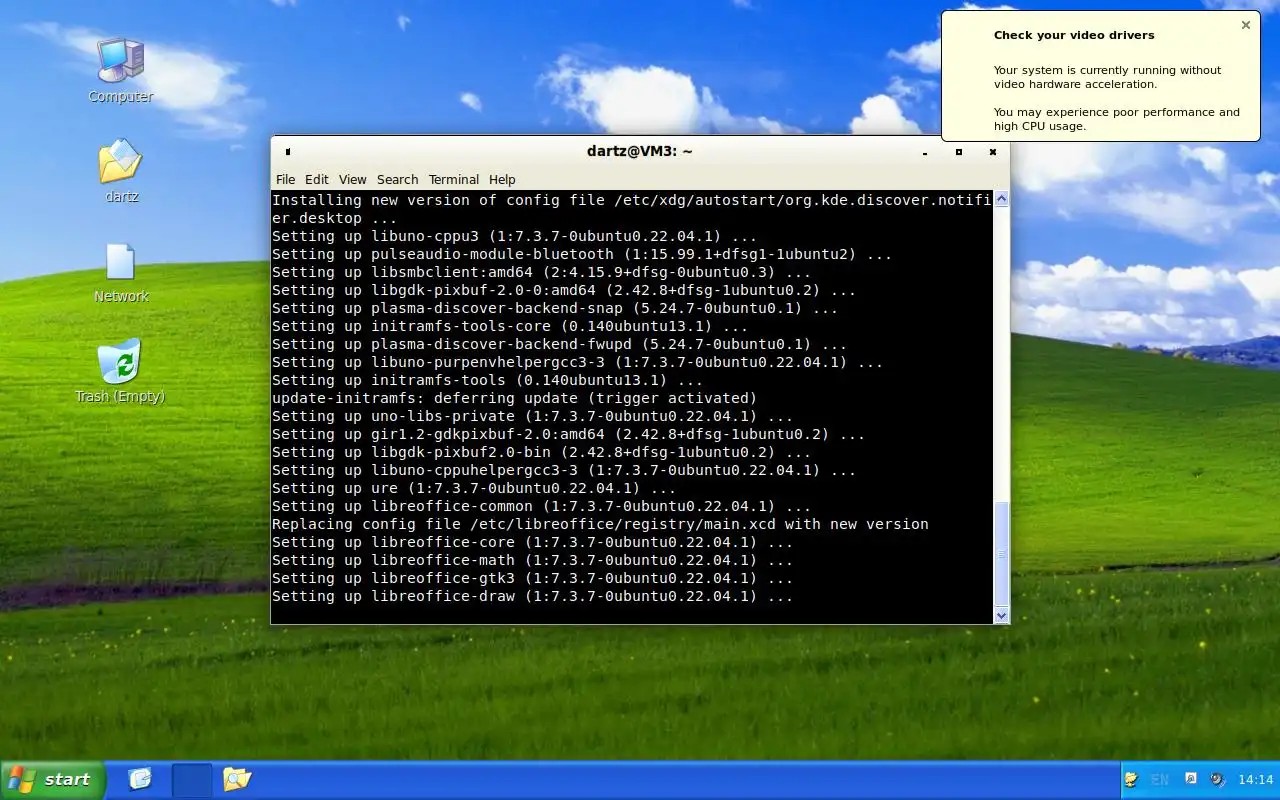
Task: Open the View menu in the terminal
Action: (352, 179)
